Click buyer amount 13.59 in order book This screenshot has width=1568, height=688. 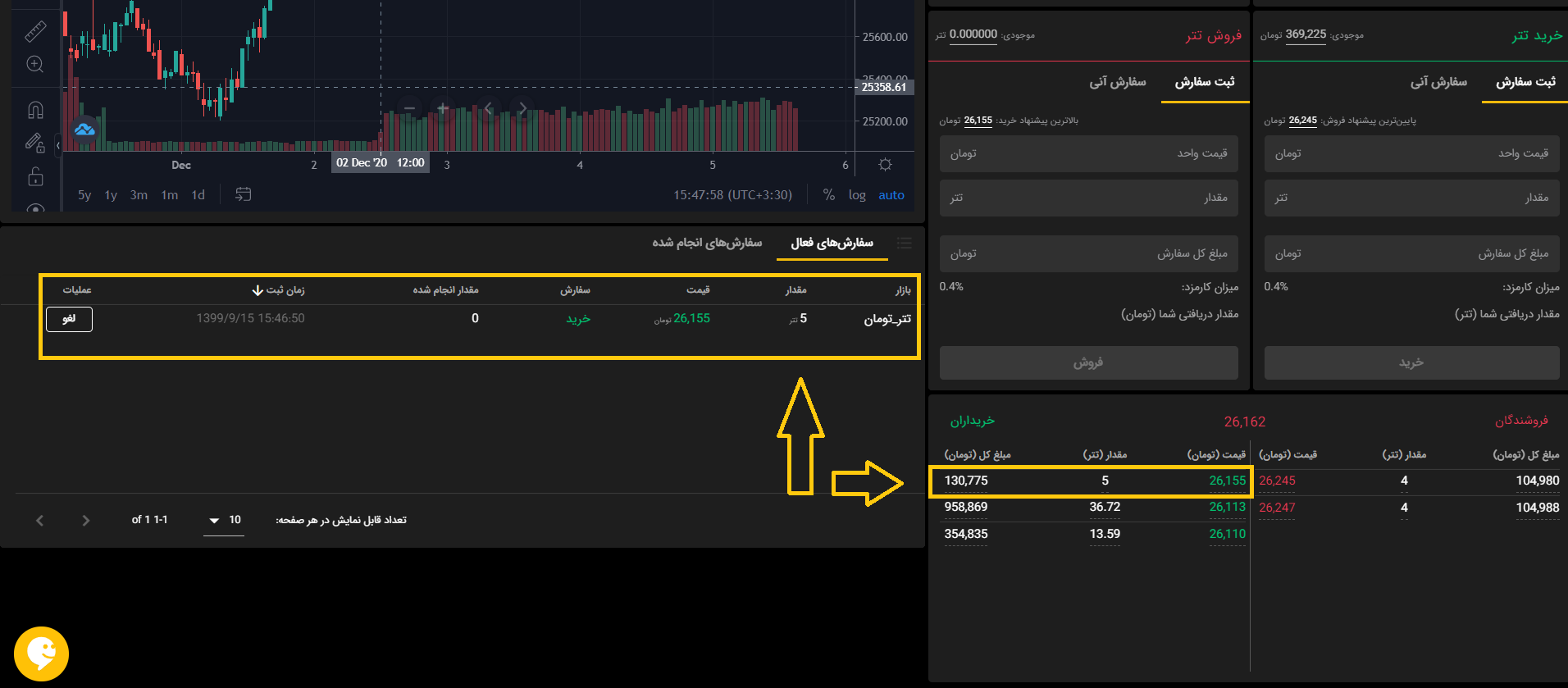[x=1105, y=534]
